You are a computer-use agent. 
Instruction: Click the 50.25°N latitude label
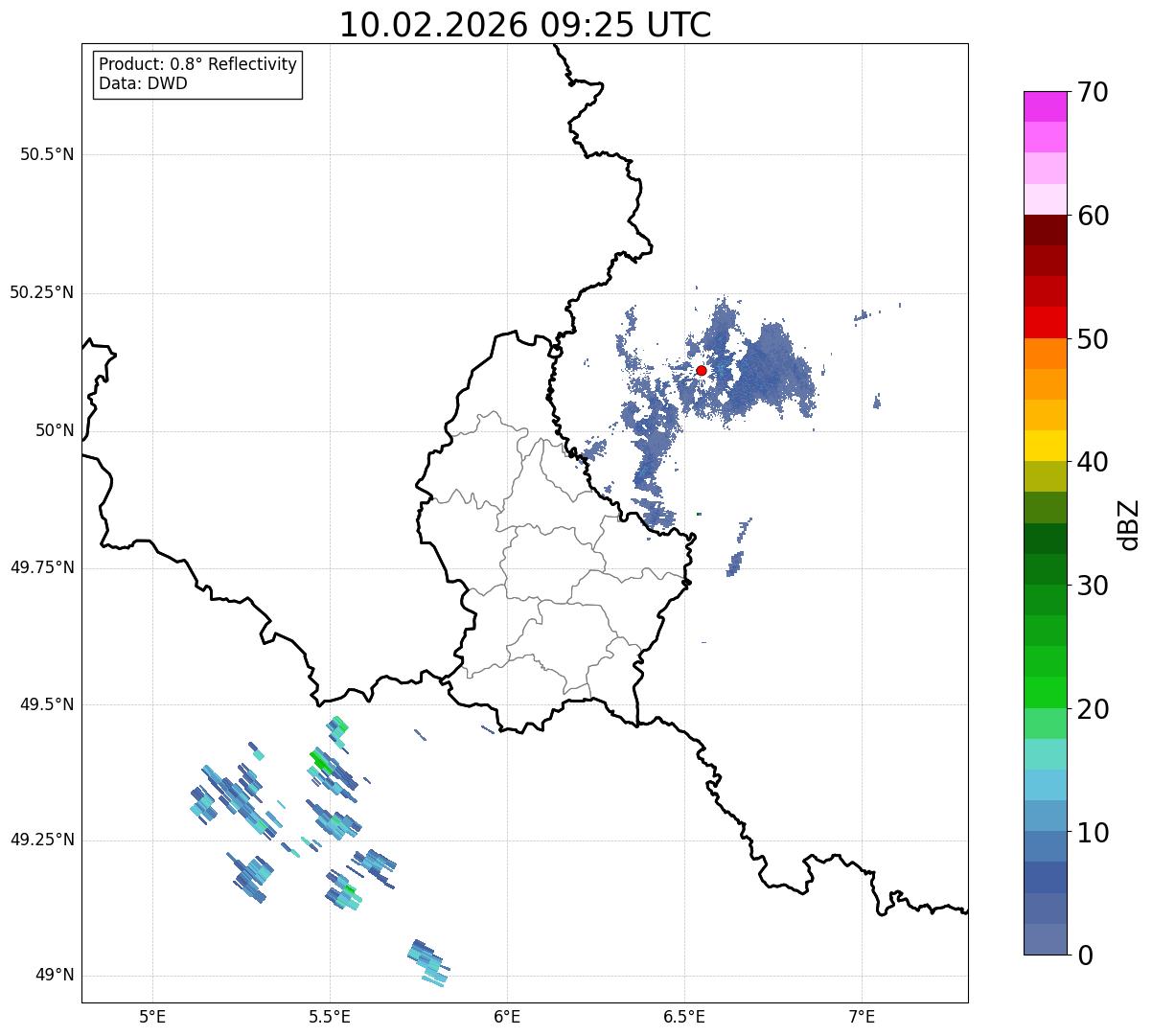coord(41,292)
